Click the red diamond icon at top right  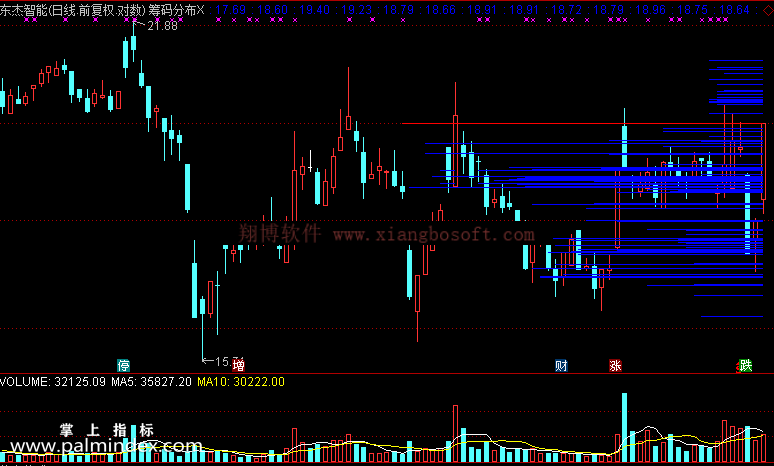pos(769,9)
